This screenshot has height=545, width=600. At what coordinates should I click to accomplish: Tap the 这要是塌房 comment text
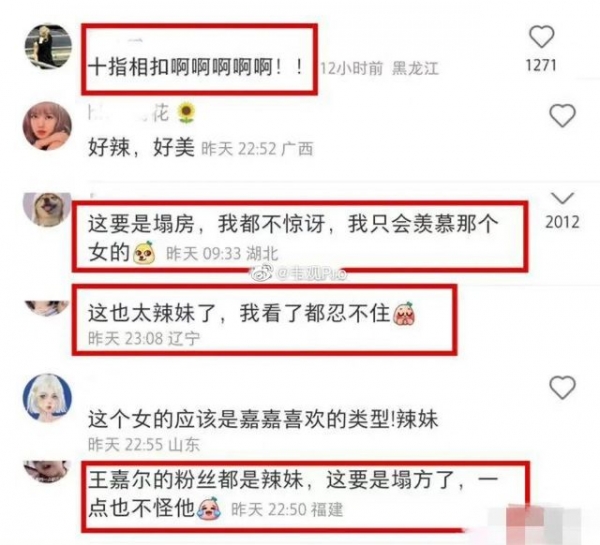tap(293, 237)
